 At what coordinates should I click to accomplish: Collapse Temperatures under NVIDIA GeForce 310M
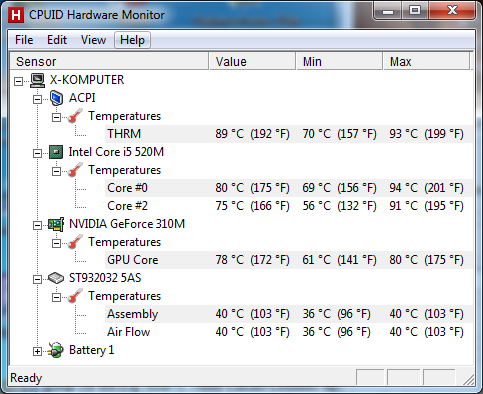[x=57, y=243]
